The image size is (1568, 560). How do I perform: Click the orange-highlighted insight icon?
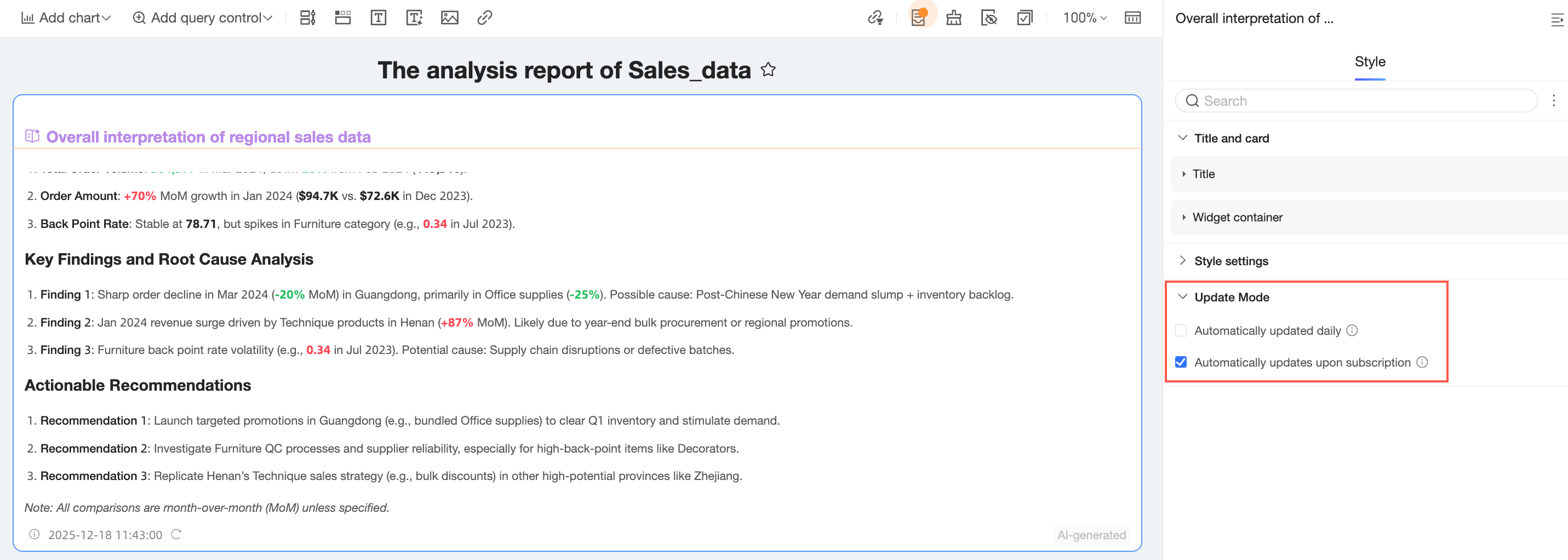click(x=918, y=18)
